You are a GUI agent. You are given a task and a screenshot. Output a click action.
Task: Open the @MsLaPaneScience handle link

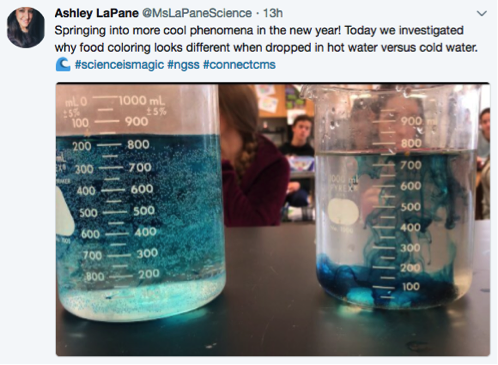pyautogui.click(x=197, y=13)
